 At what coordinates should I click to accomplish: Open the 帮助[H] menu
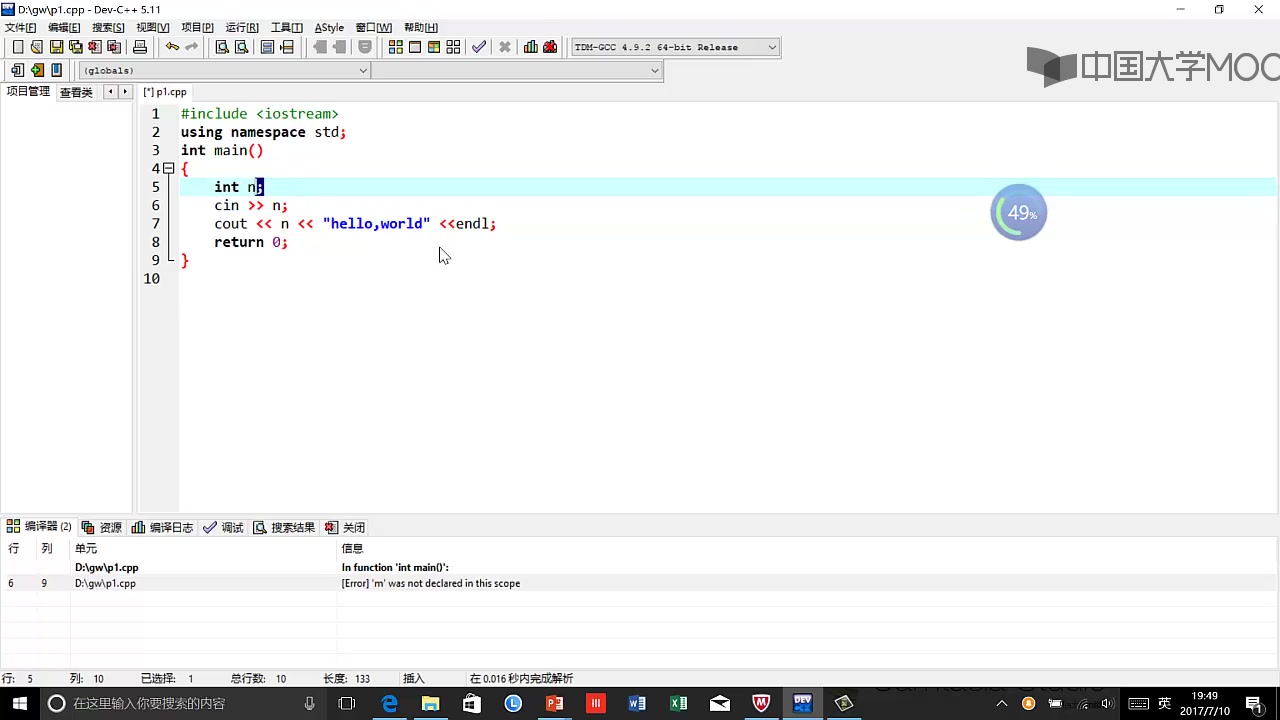420,27
